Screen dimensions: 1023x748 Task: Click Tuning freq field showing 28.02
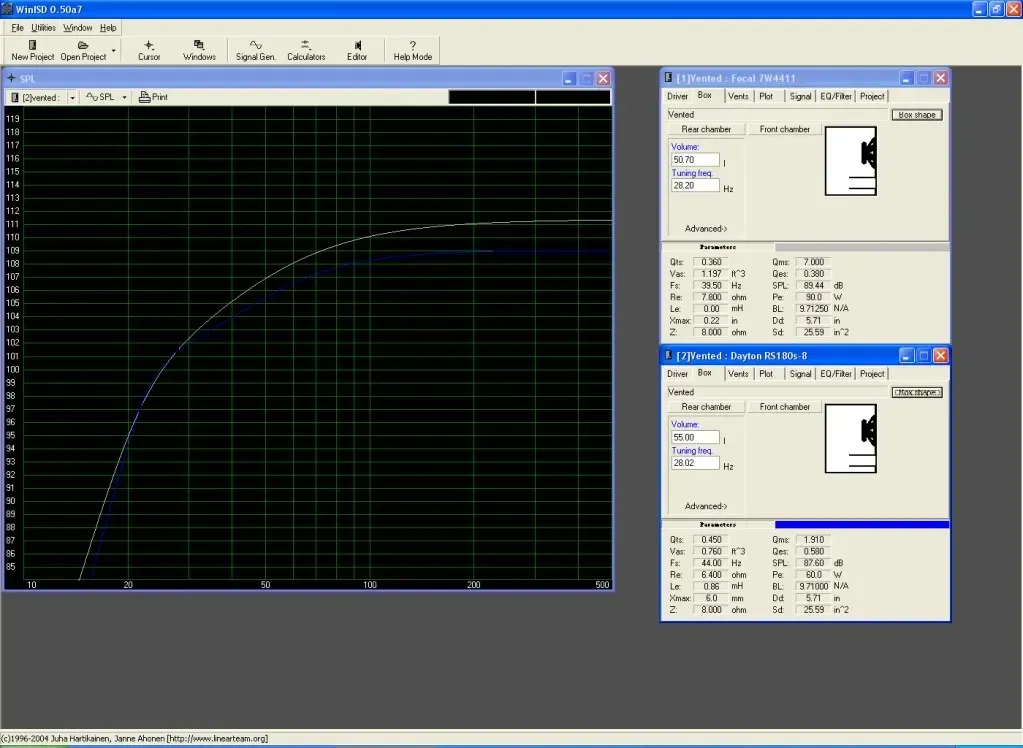695,463
